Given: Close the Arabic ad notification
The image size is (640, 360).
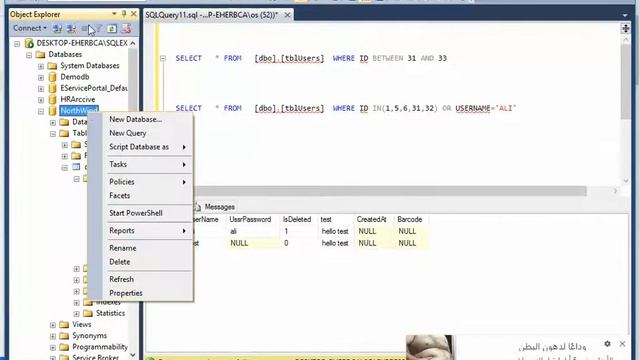Looking at the screenshot, I should click(x=622, y=344).
